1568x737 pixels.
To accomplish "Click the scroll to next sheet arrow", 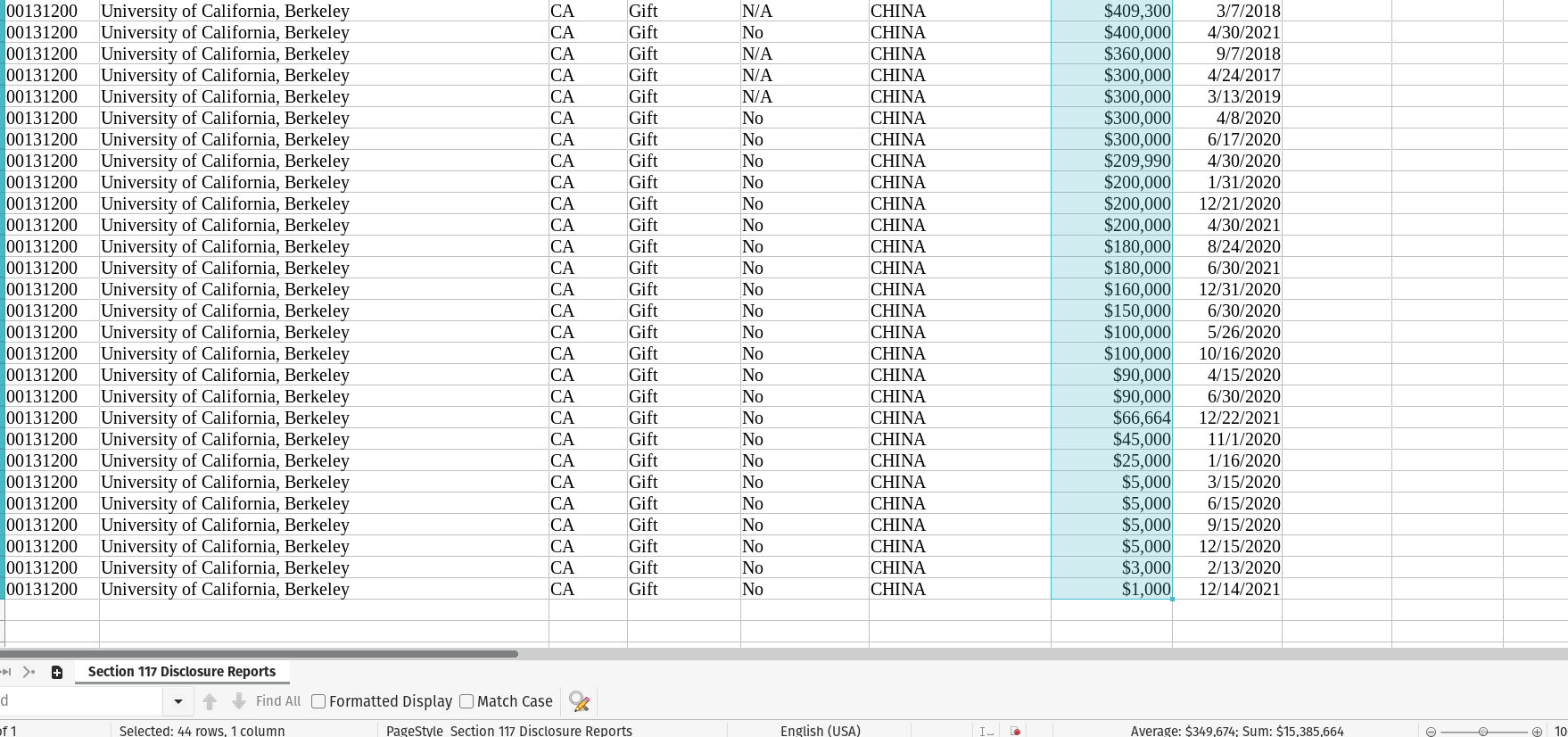I will 29,672.
